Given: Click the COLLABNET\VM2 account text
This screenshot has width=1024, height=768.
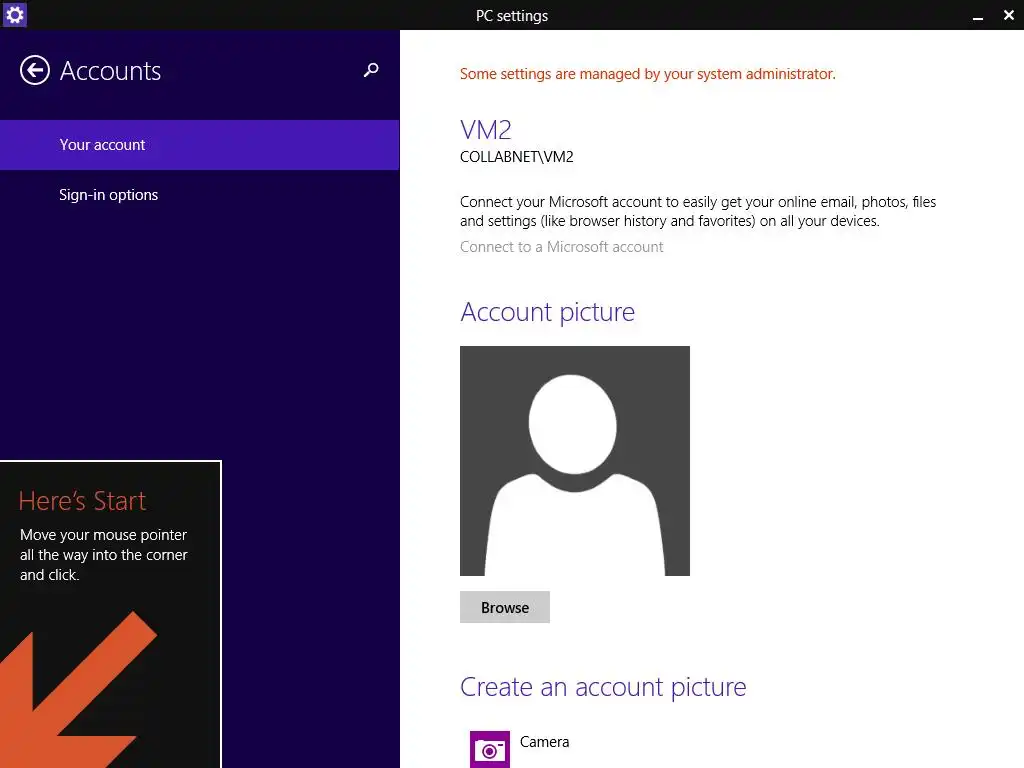Looking at the screenshot, I should pos(517,157).
